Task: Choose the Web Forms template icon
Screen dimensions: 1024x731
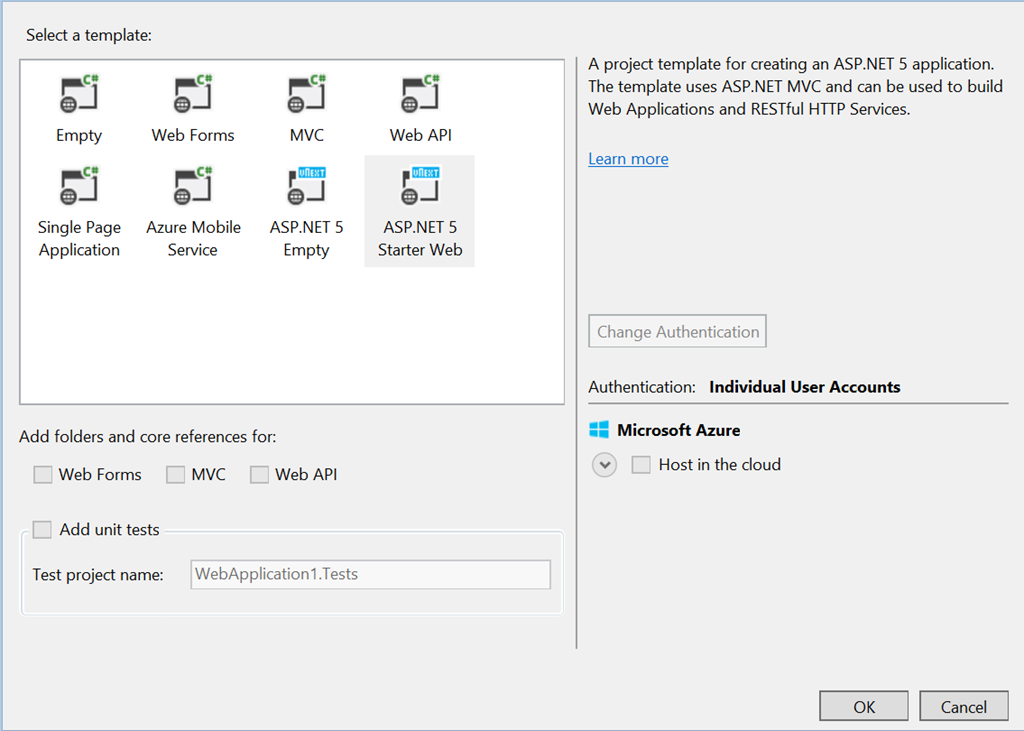Action: tap(193, 94)
